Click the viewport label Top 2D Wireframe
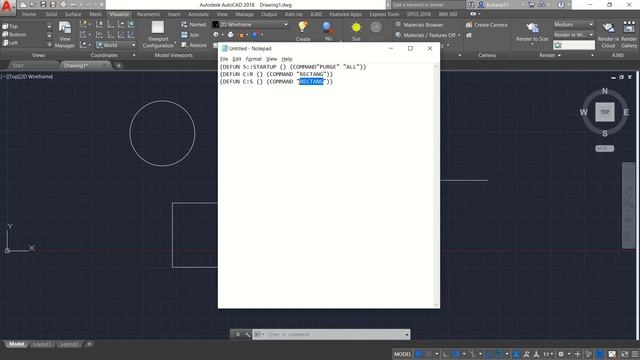 tap(27, 76)
